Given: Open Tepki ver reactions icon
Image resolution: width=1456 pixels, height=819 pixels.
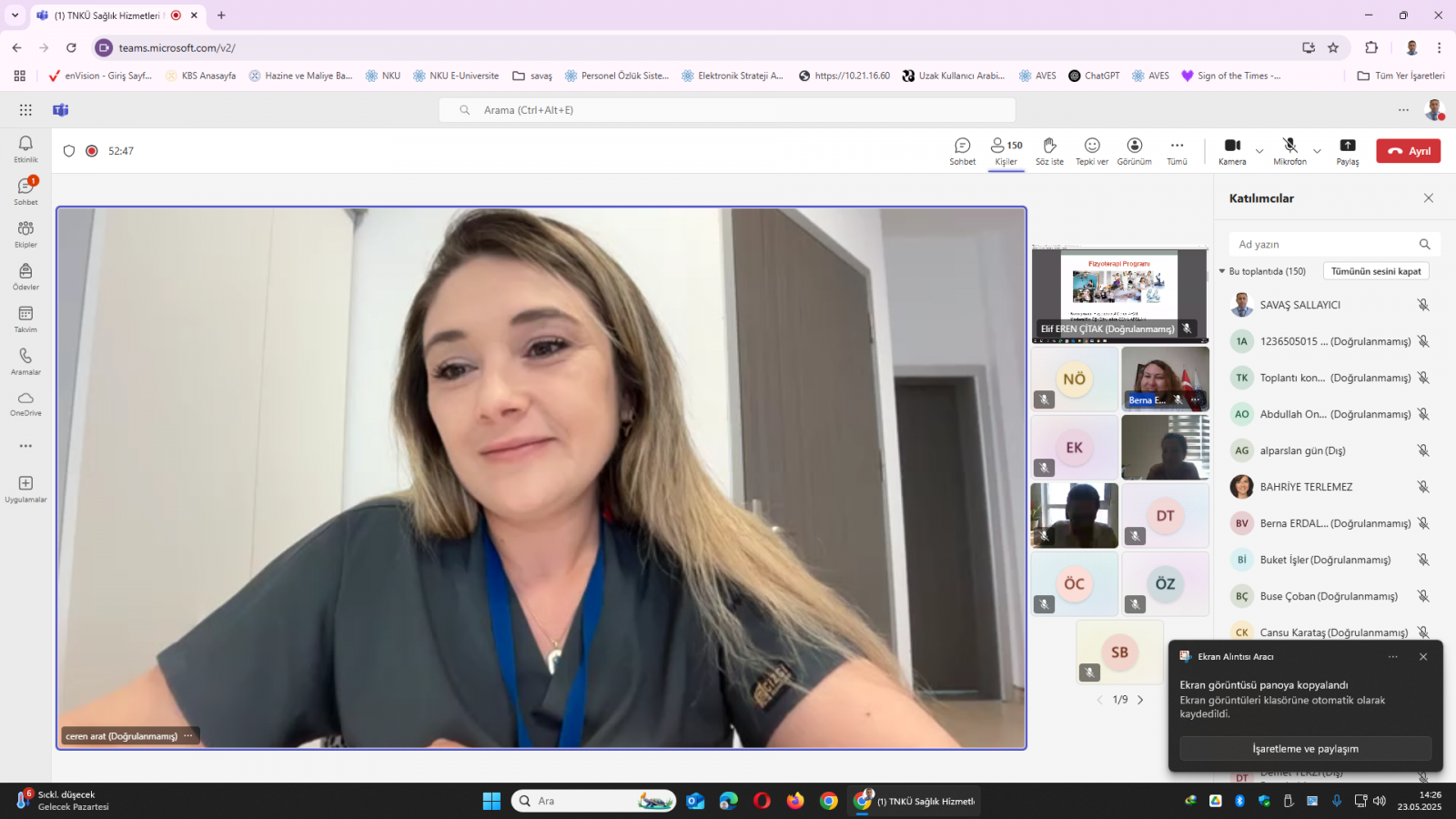Looking at the screenshot, I should (x=1092, y=151).
